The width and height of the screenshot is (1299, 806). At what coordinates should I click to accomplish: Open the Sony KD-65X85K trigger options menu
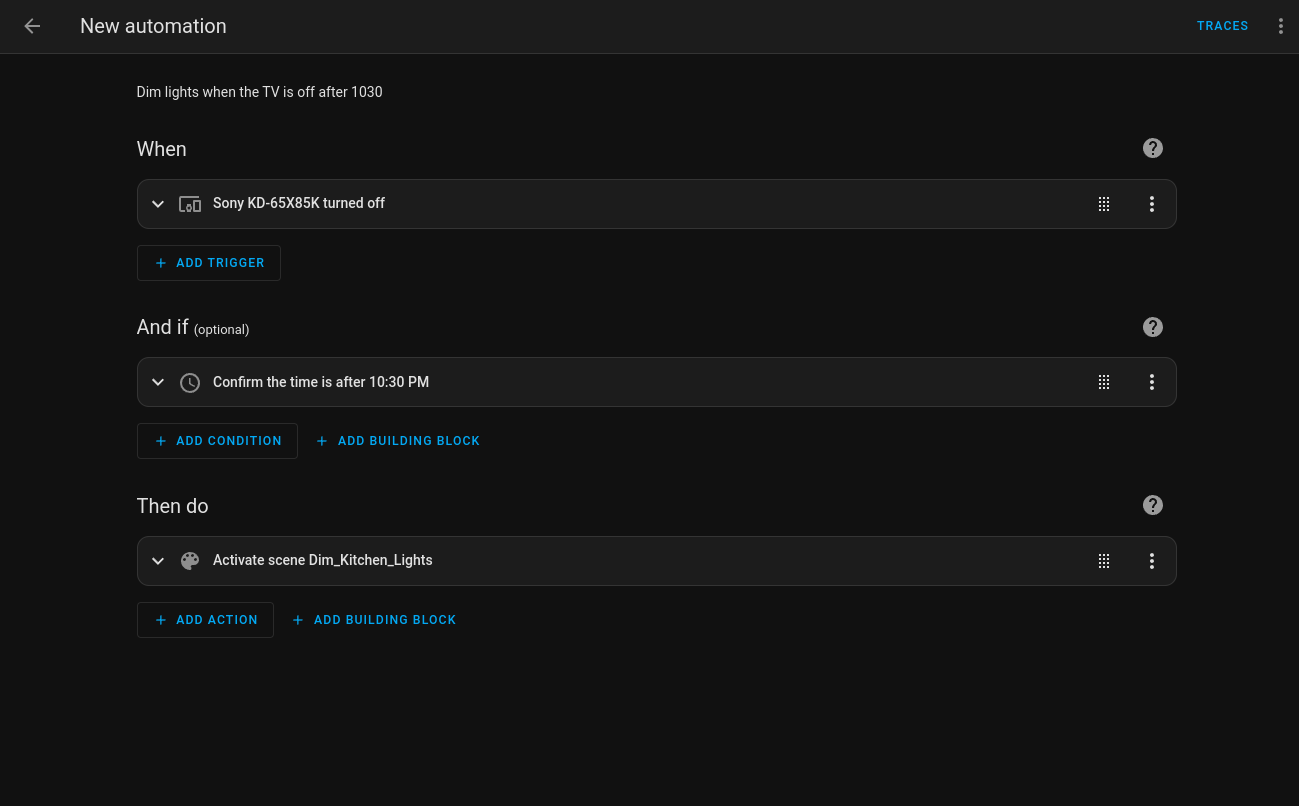[1152, 204]
